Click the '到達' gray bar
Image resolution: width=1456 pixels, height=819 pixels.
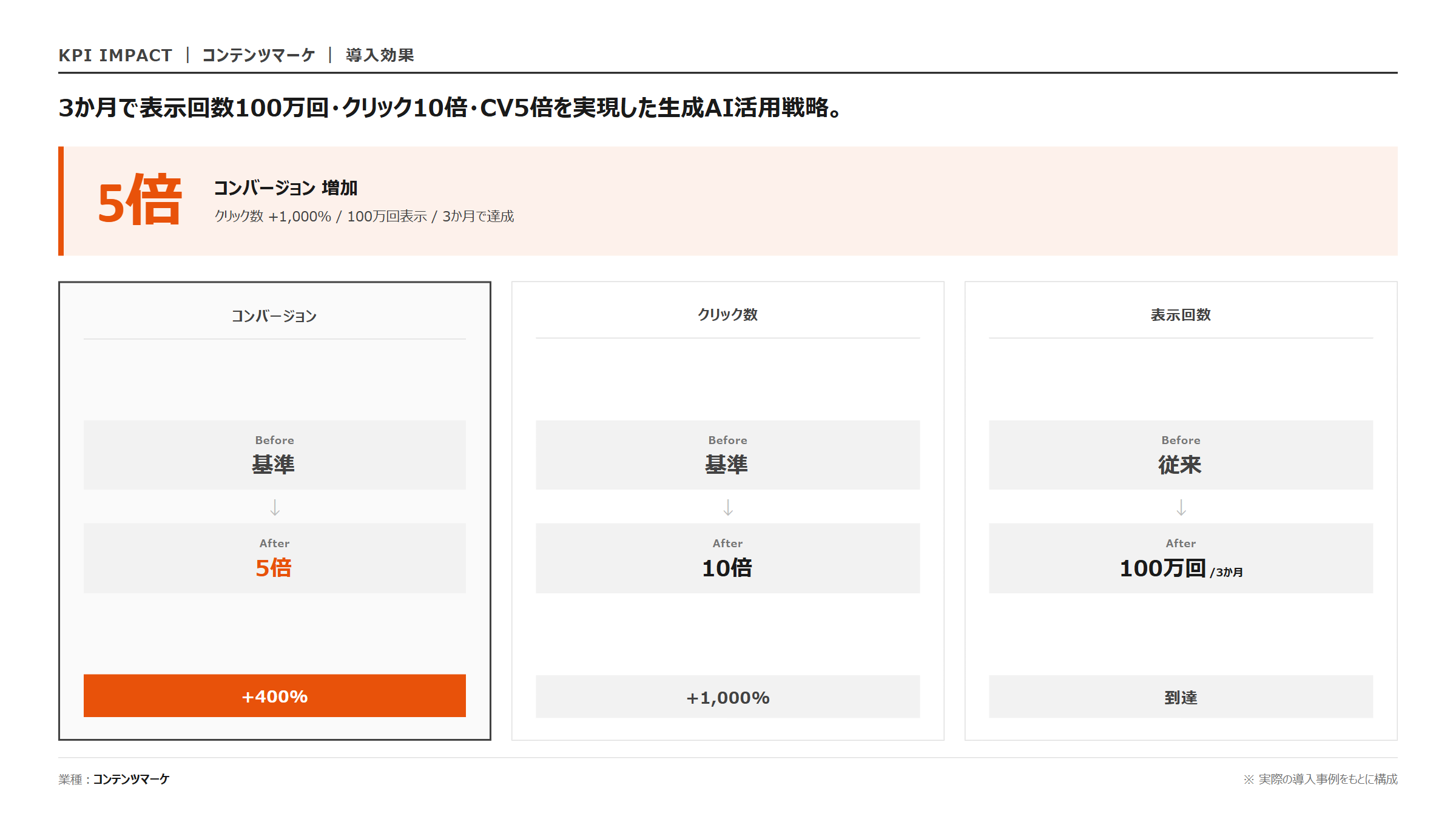1181,696
